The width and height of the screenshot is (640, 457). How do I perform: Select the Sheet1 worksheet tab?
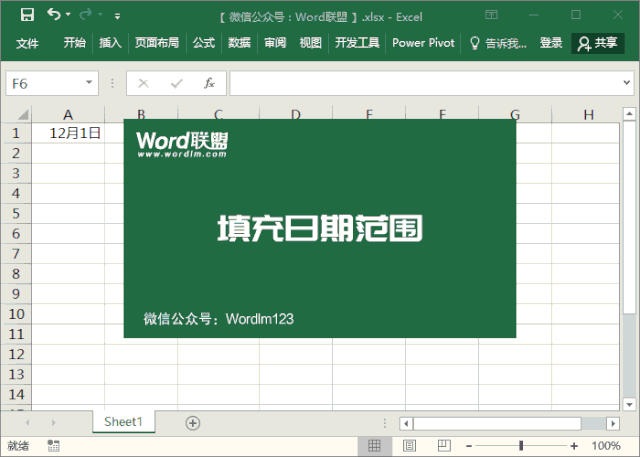(123, 422)
